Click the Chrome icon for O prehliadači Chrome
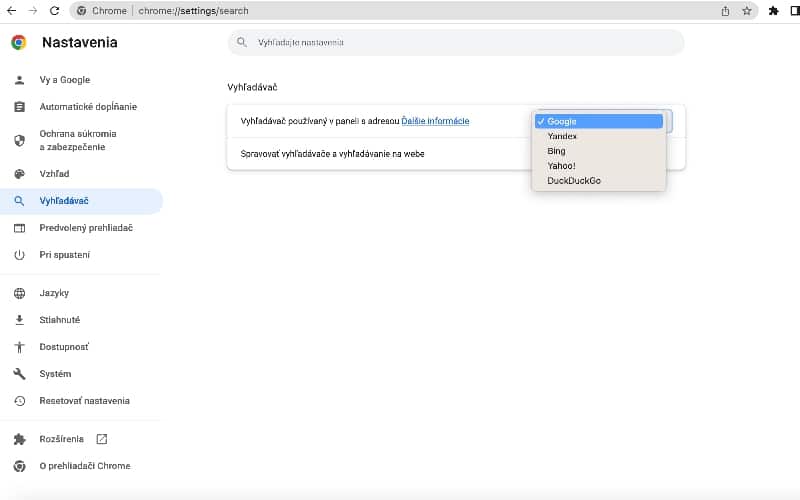 [19, 466]
